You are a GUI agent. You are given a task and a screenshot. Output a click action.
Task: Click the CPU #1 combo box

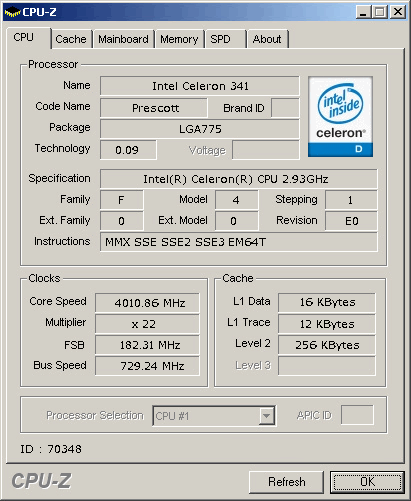point(214,416)
